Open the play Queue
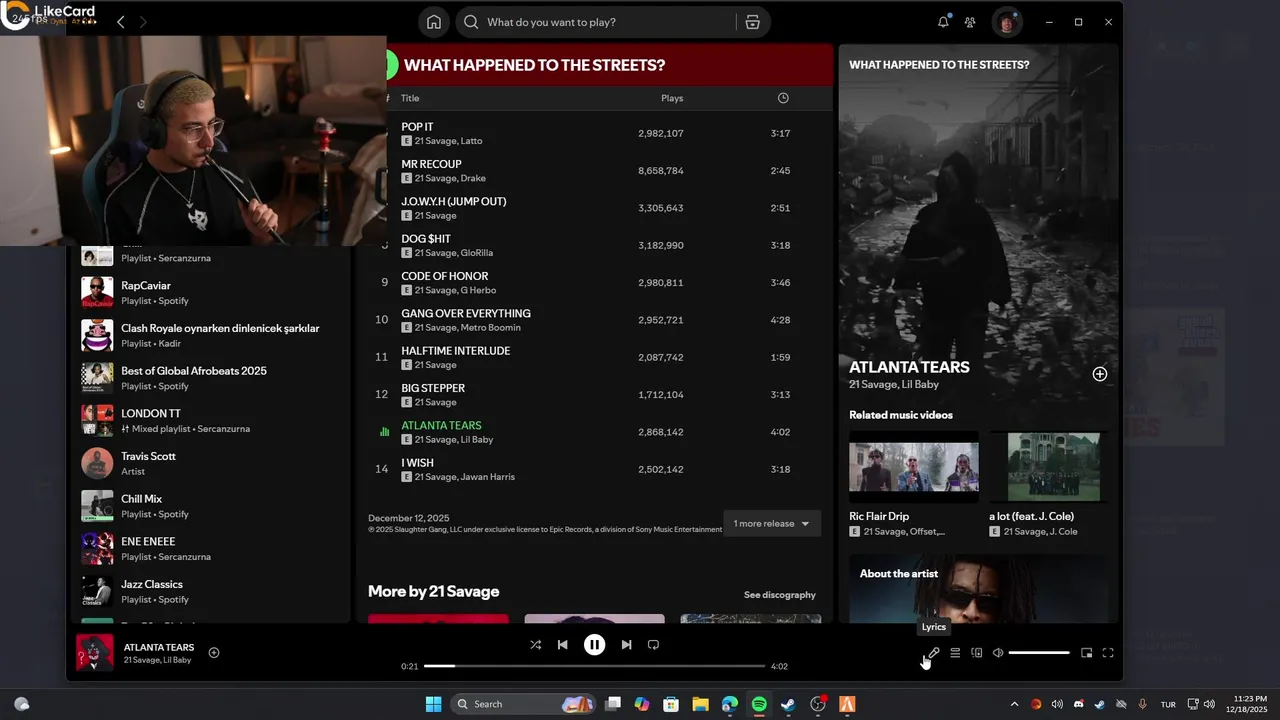Screen dimensions: 1280x720 click(x=955, y=653)
